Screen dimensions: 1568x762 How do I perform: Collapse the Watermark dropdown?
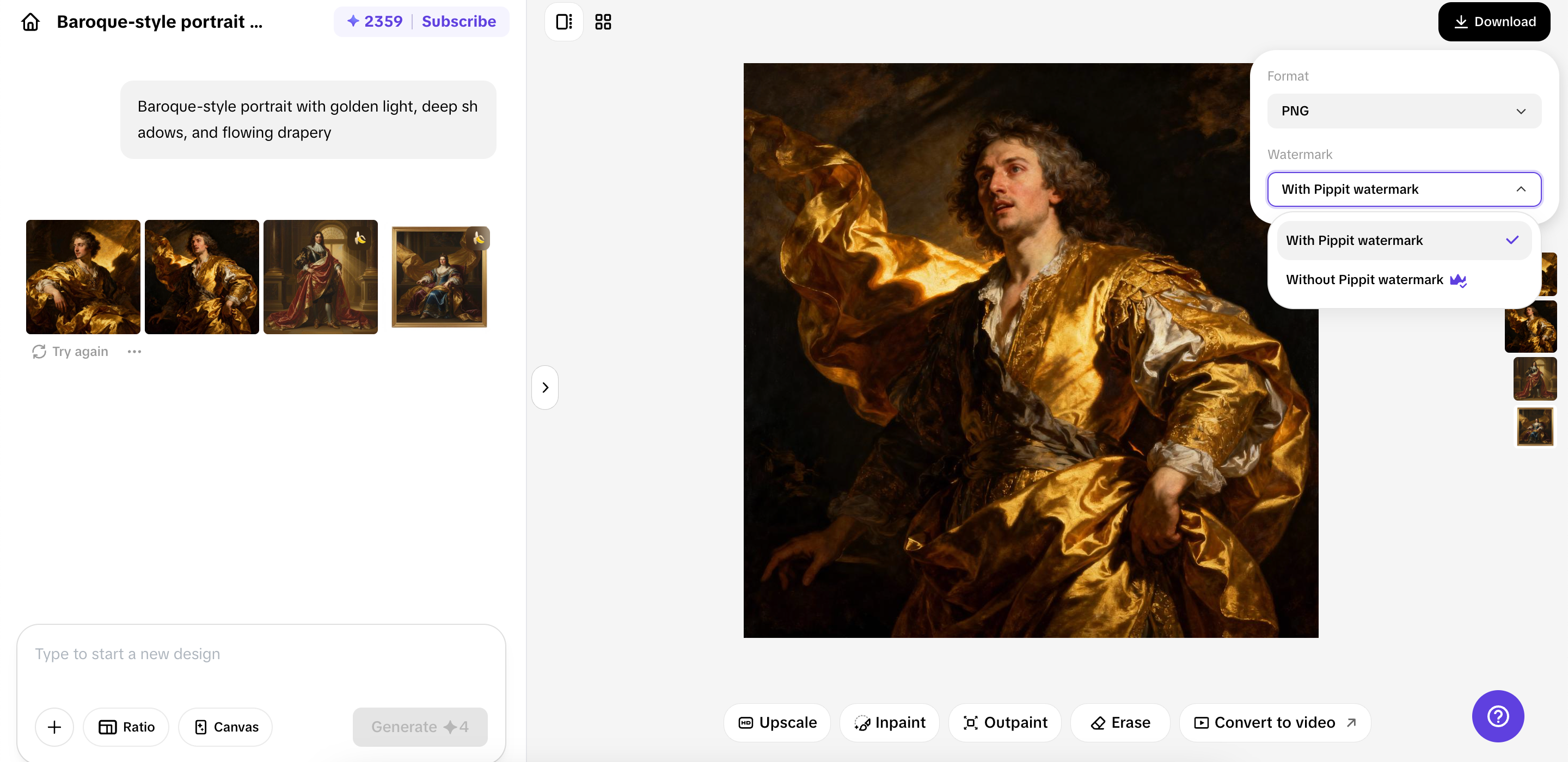click(1521, 189)
